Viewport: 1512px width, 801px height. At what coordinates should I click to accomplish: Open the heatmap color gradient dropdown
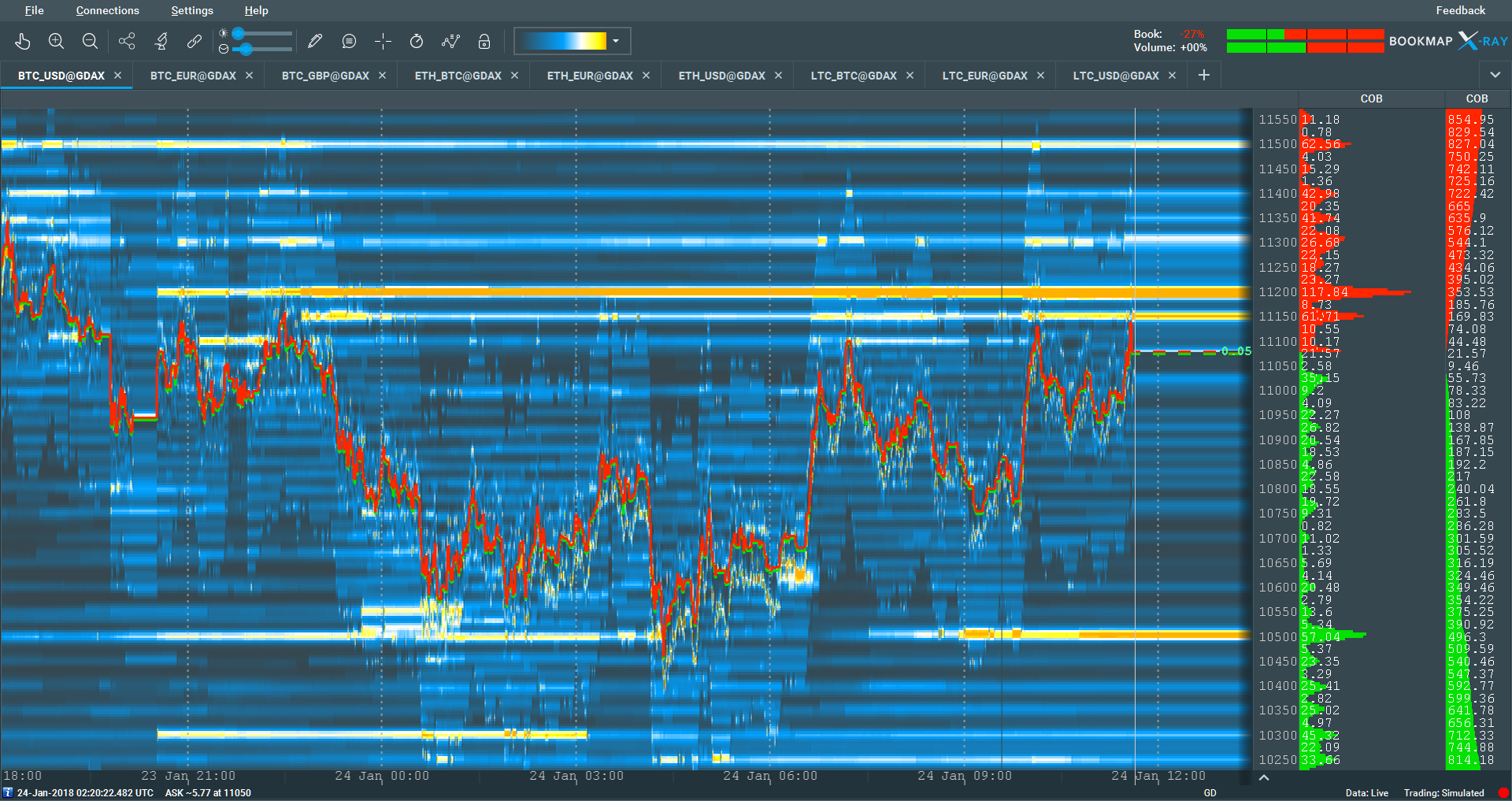tap(616, 41)
